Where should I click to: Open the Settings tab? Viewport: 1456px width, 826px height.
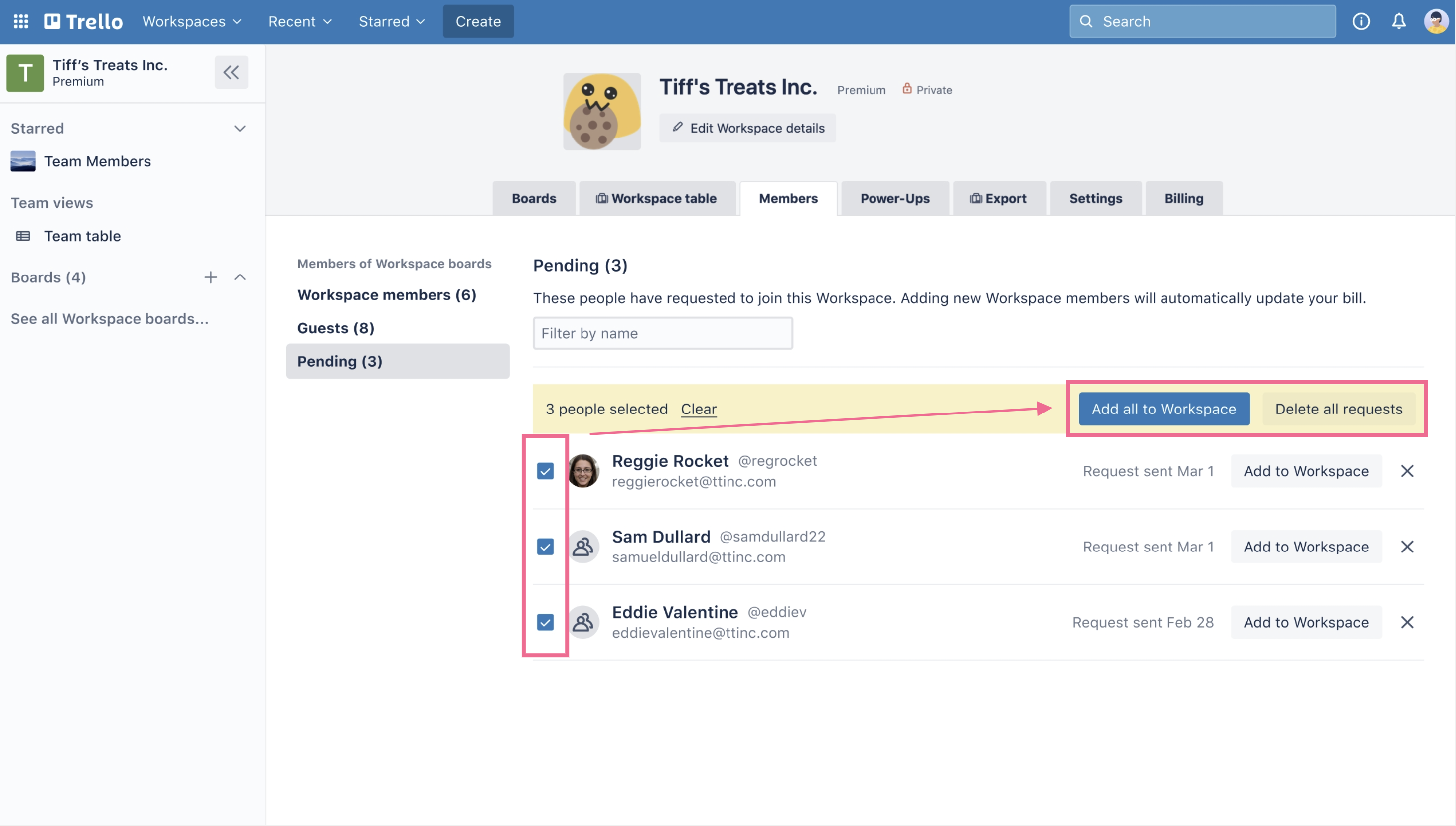1095,199
